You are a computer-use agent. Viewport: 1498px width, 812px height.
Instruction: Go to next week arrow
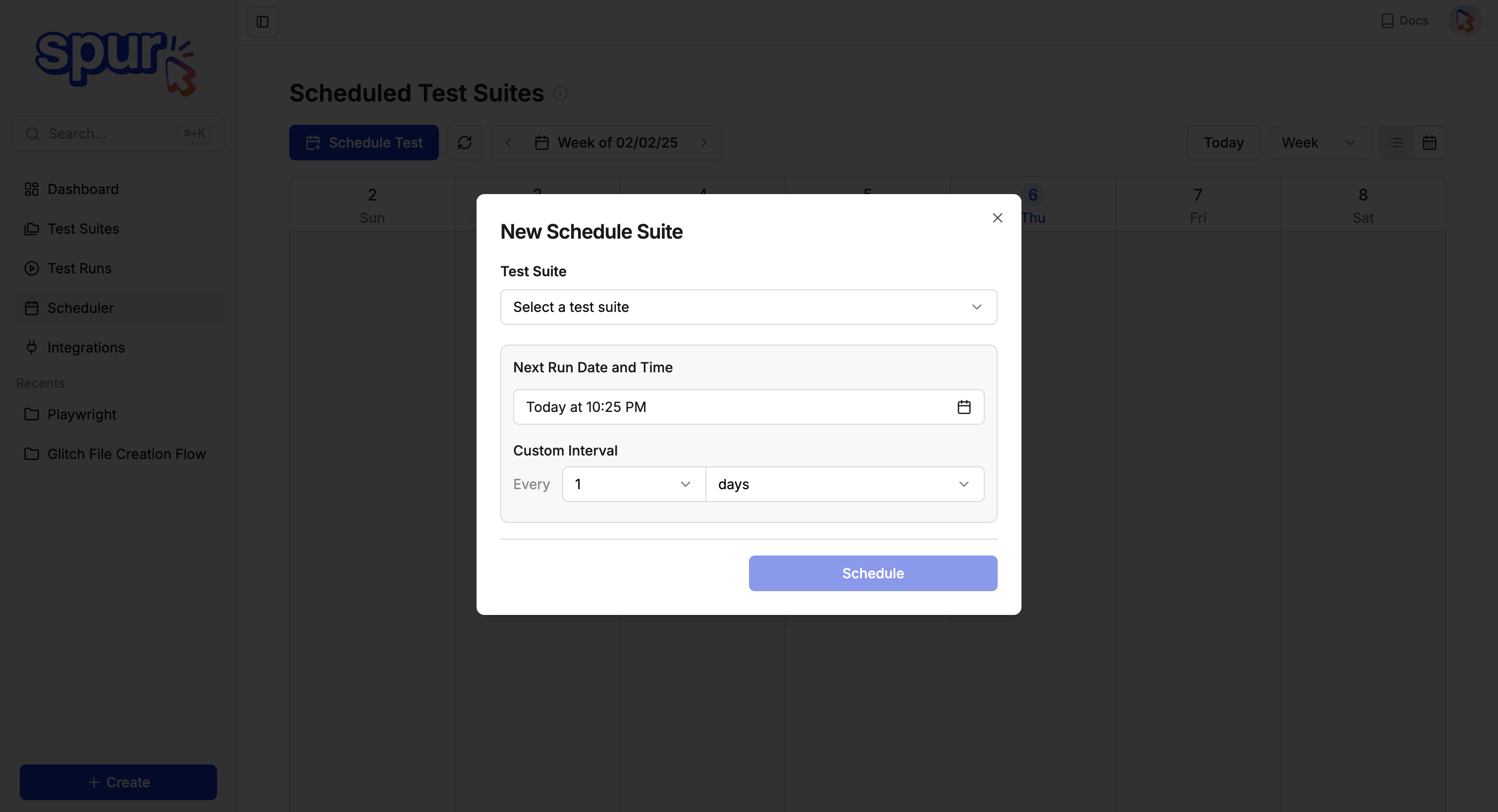point(703,143)
